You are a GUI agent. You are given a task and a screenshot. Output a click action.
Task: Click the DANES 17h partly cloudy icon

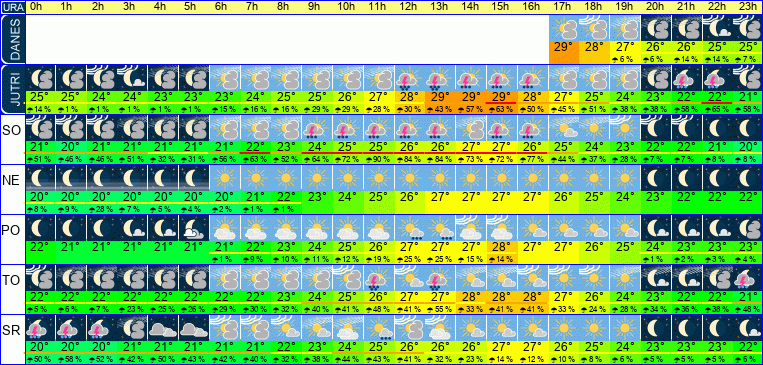[564, 28]
